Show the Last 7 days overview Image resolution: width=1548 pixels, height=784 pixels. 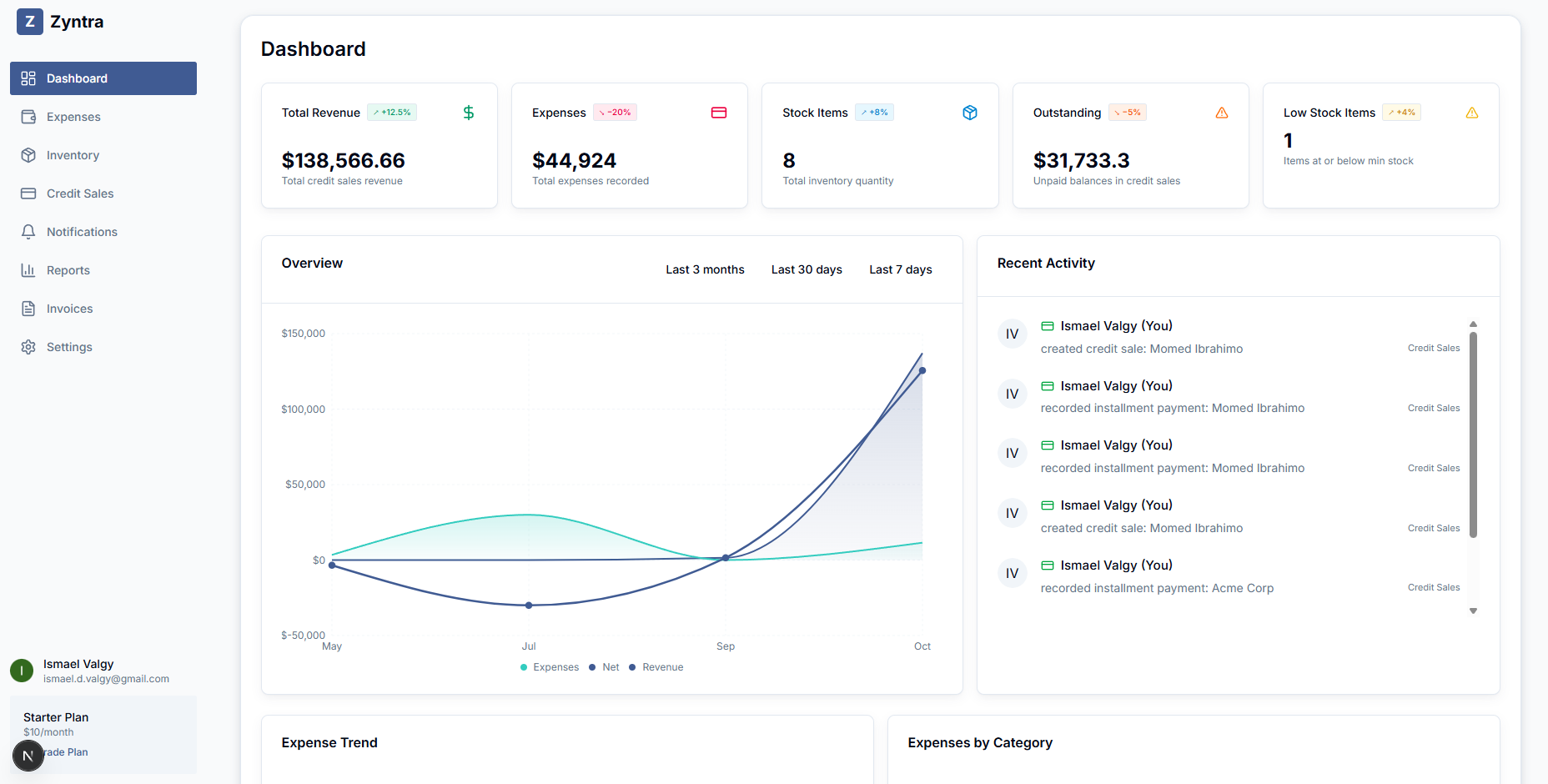pos(900,269)
